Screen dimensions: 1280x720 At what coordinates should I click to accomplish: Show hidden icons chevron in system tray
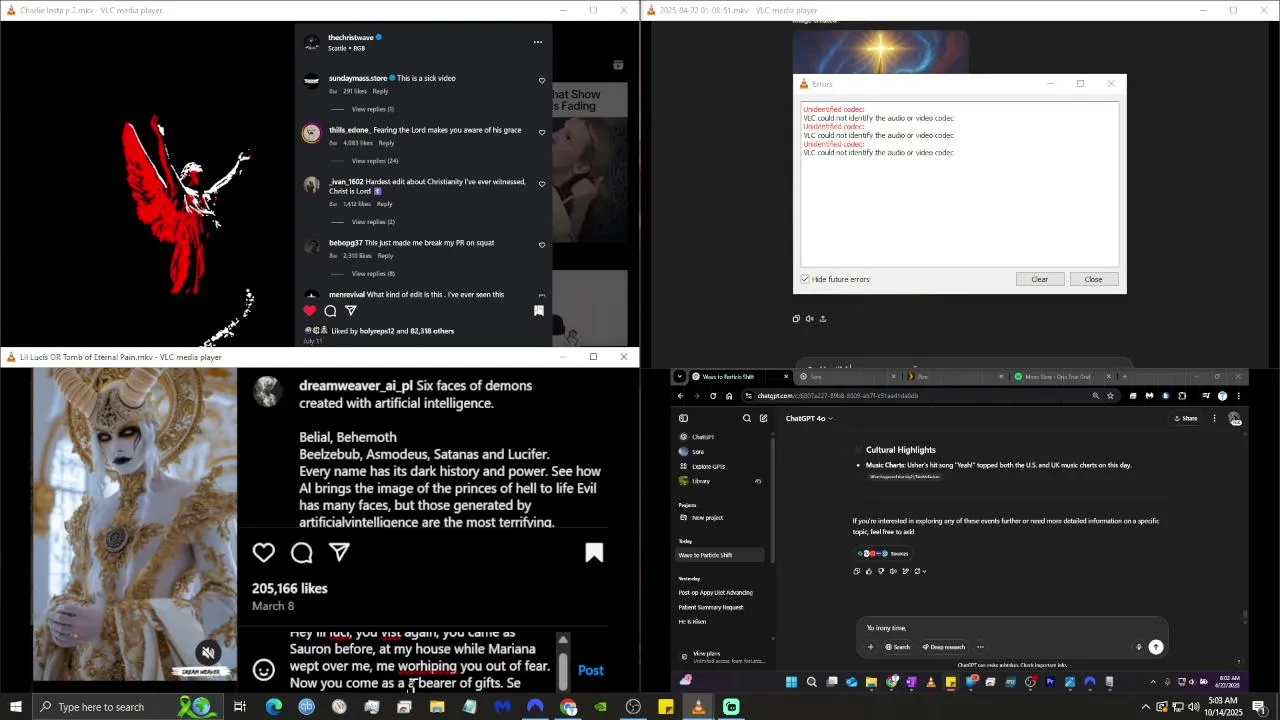[1146, 707]
